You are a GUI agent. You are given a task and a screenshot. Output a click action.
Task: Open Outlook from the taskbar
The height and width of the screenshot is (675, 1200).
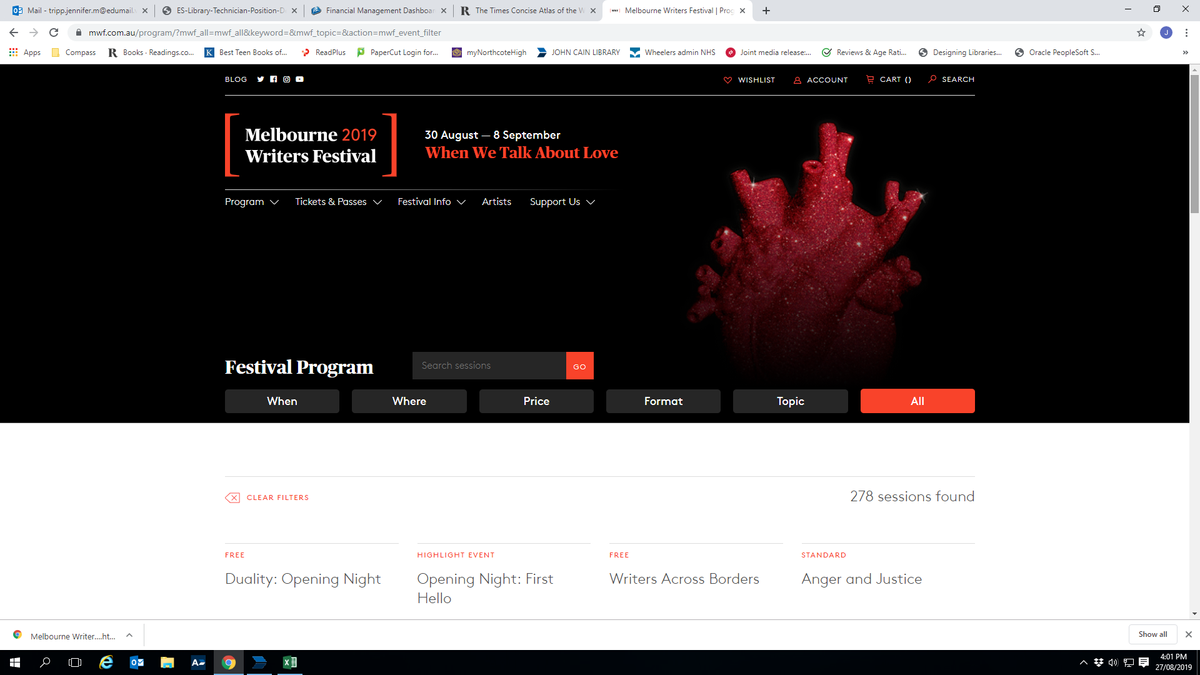[x=137, y=663]
